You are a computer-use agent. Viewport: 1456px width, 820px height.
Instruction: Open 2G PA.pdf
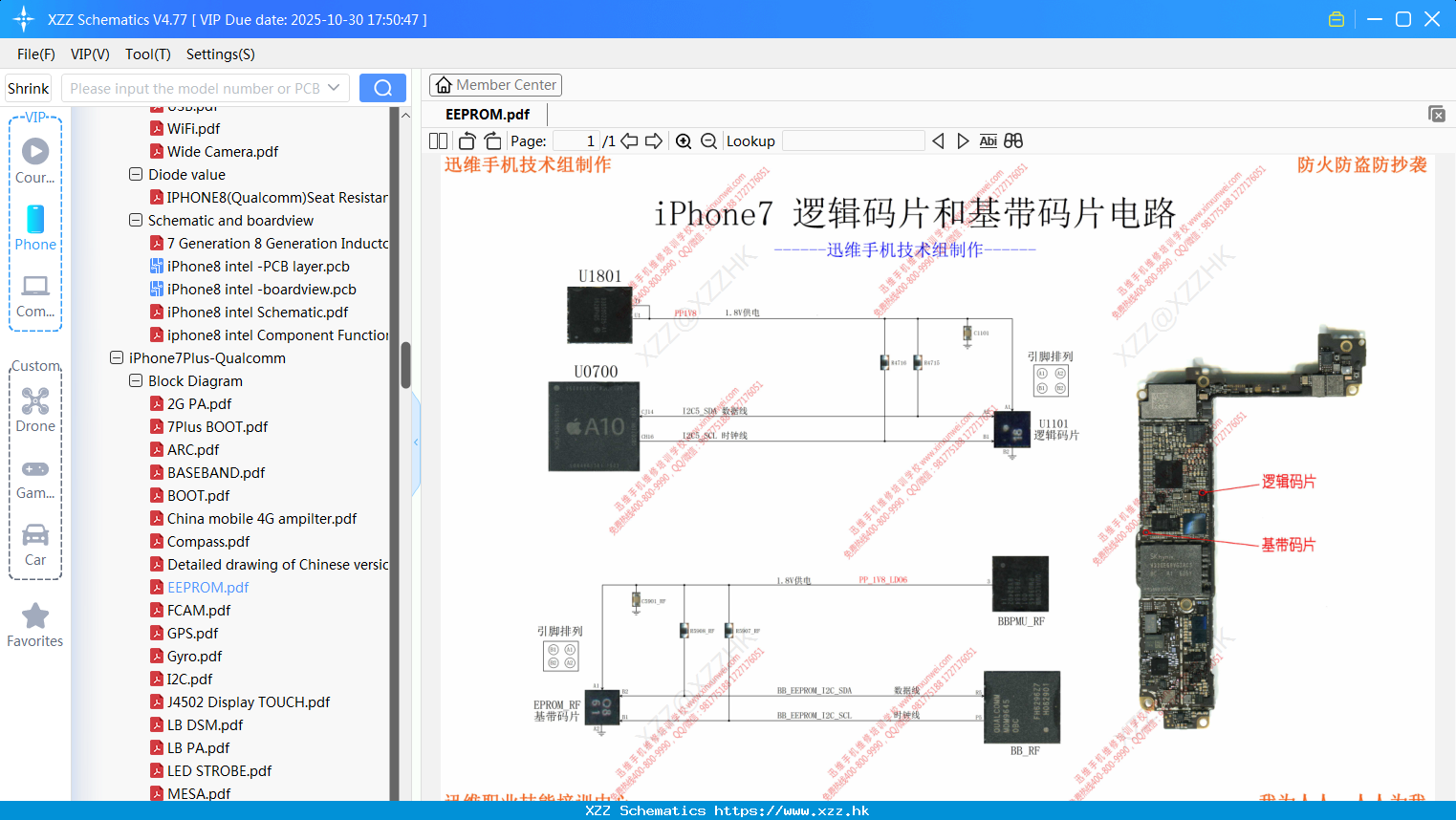point(199,403)
